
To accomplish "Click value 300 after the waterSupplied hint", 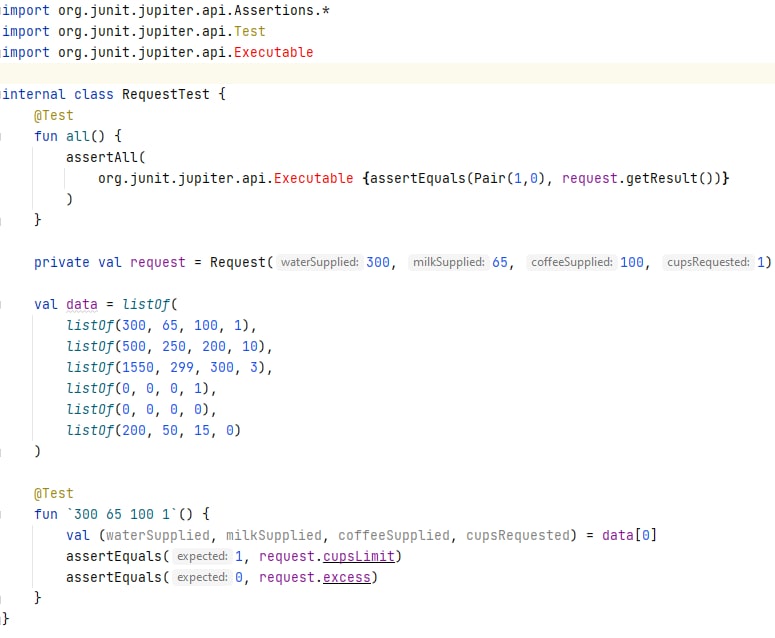I will tap(378, 262).
